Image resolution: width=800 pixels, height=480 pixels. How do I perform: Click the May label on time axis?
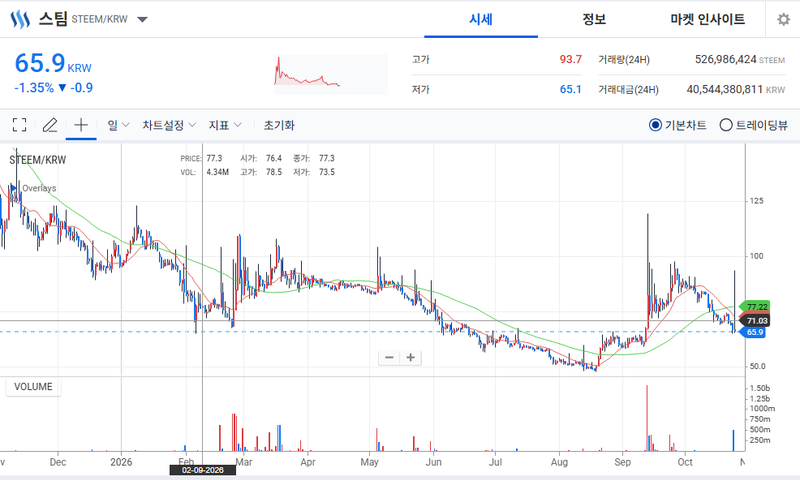(x=369, y=462)
